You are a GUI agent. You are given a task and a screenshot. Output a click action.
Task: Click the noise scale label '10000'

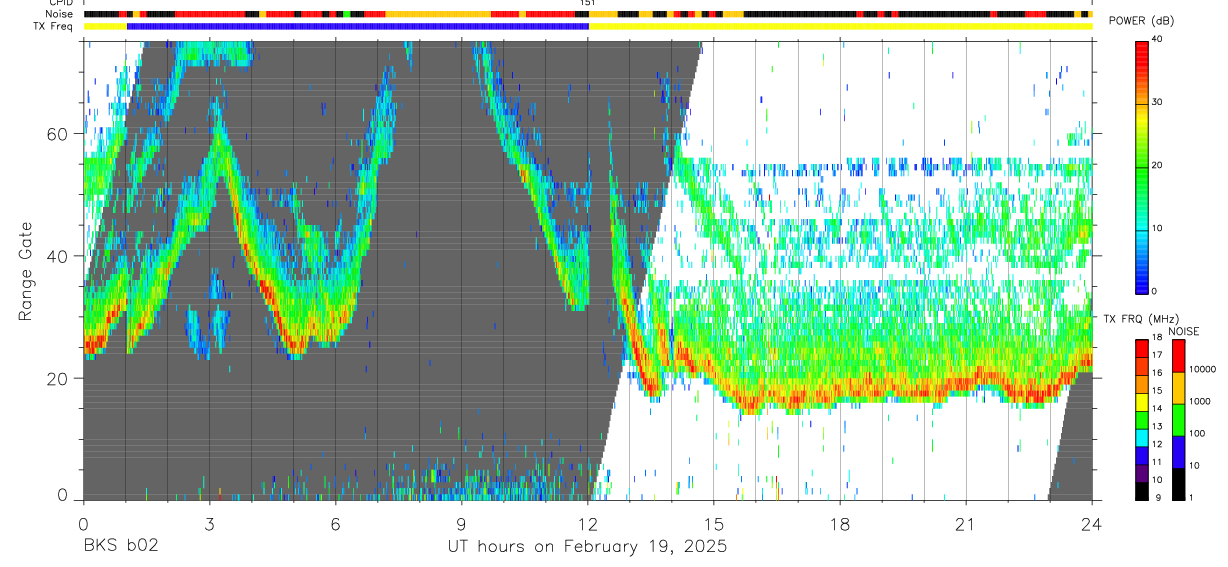1203,369
